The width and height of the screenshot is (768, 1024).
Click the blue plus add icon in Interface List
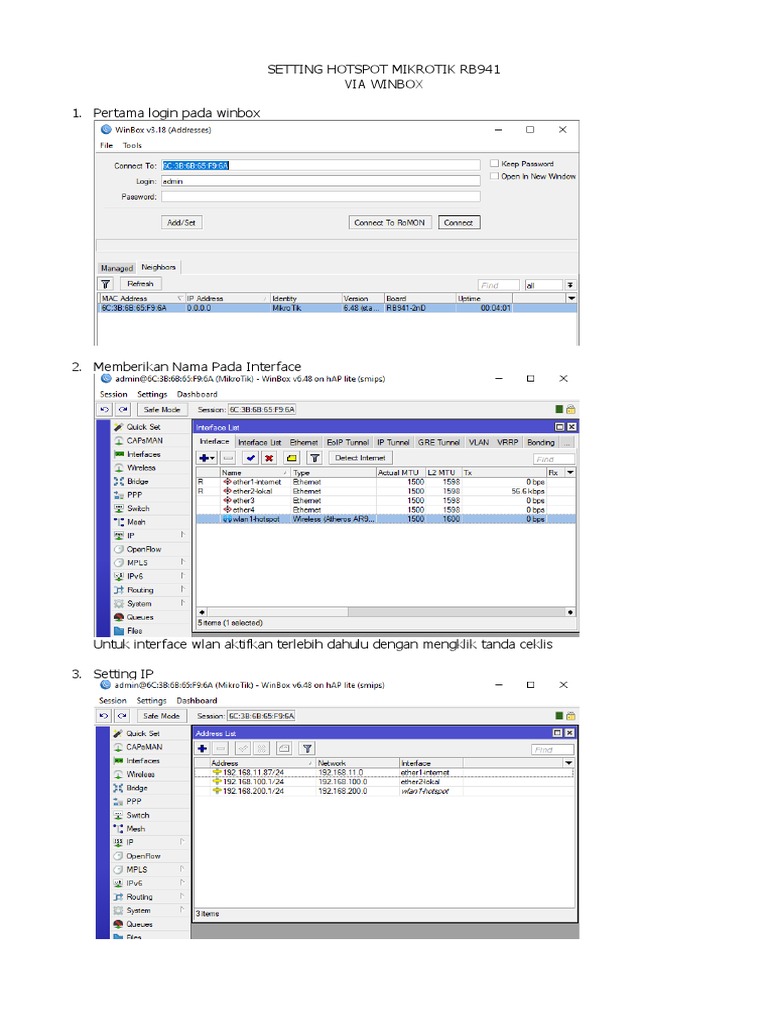pyautogui.click(x=206, y=458)
